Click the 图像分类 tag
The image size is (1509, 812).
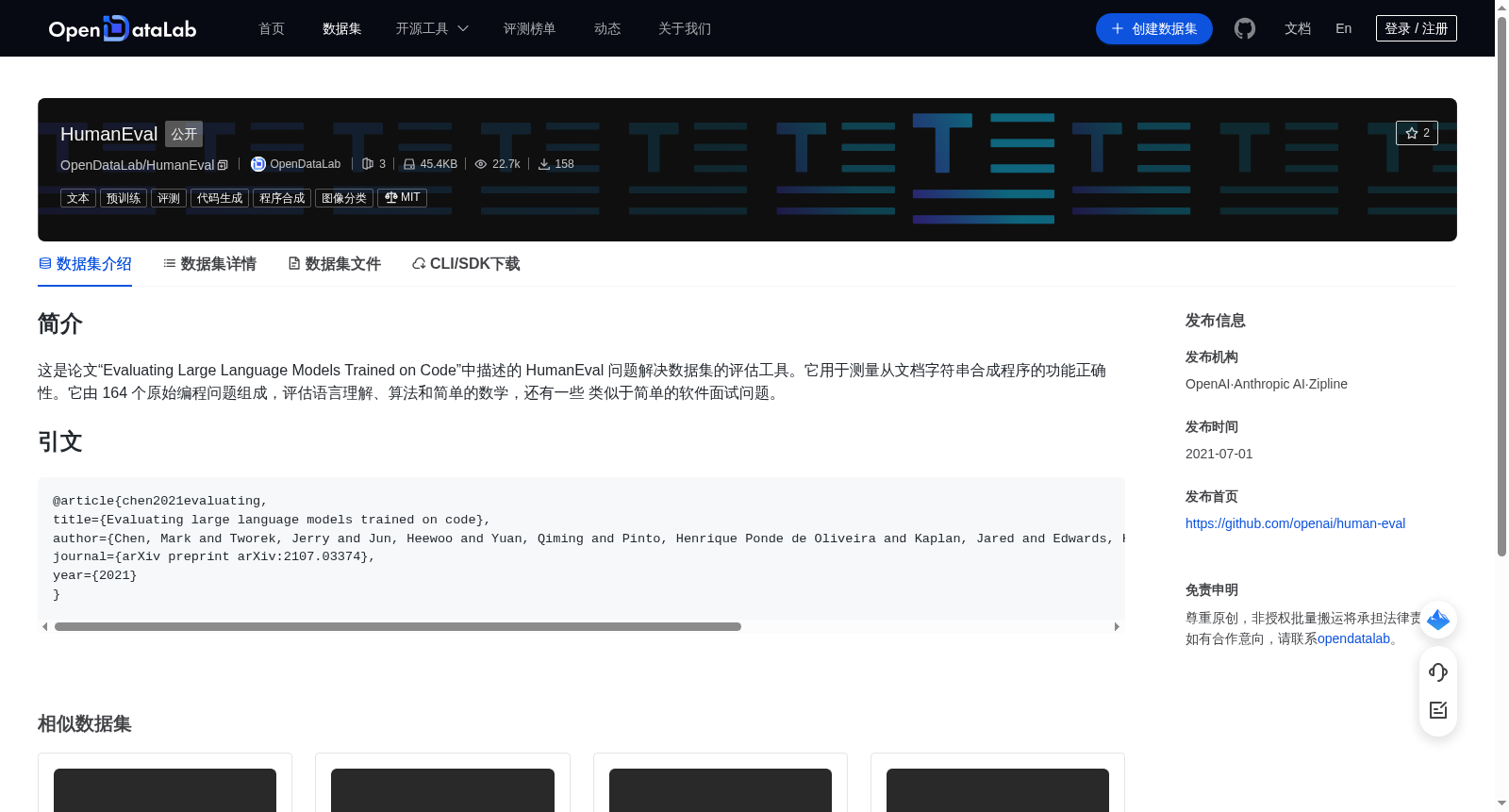(344, 198)
